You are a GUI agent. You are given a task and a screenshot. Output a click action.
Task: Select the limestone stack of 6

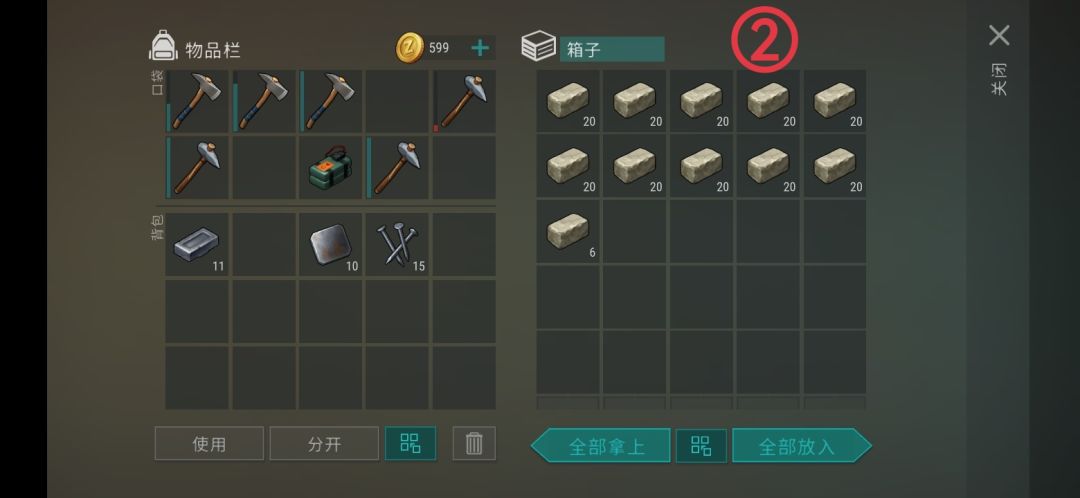pyautogui.click(x=568, y=232)
